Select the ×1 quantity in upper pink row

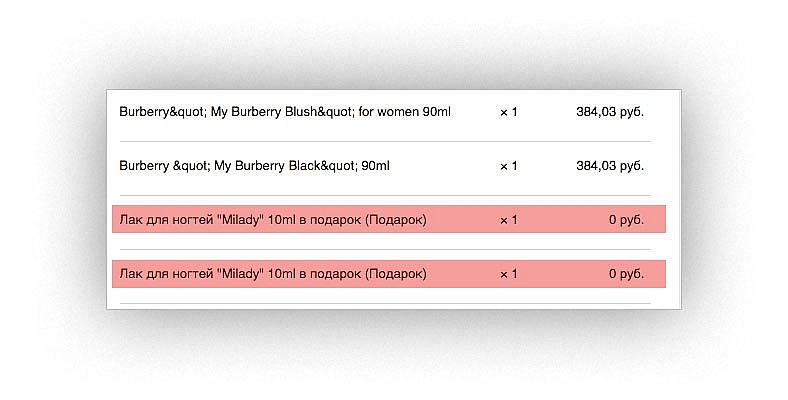pos(509,220)
